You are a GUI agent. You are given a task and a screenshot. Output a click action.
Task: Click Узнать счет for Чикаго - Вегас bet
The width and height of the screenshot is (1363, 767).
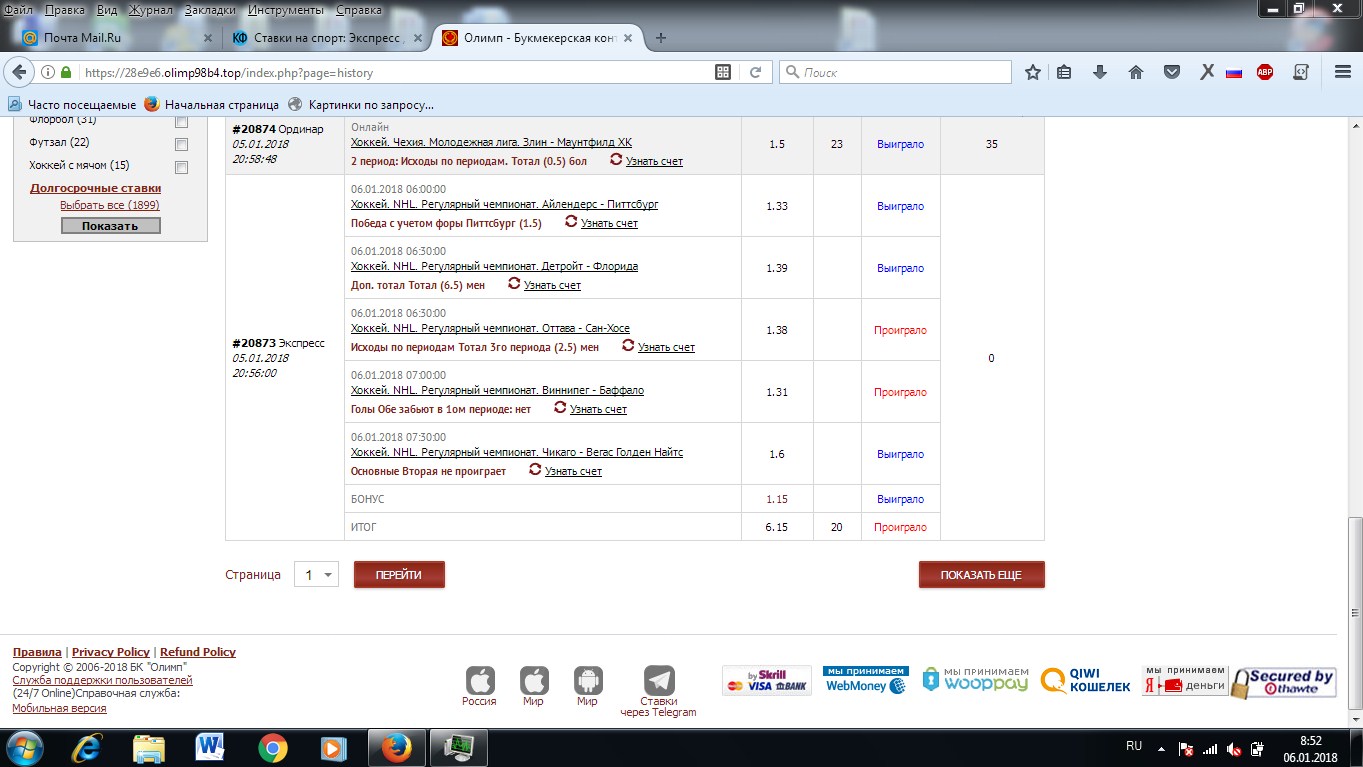click(573, 471)
